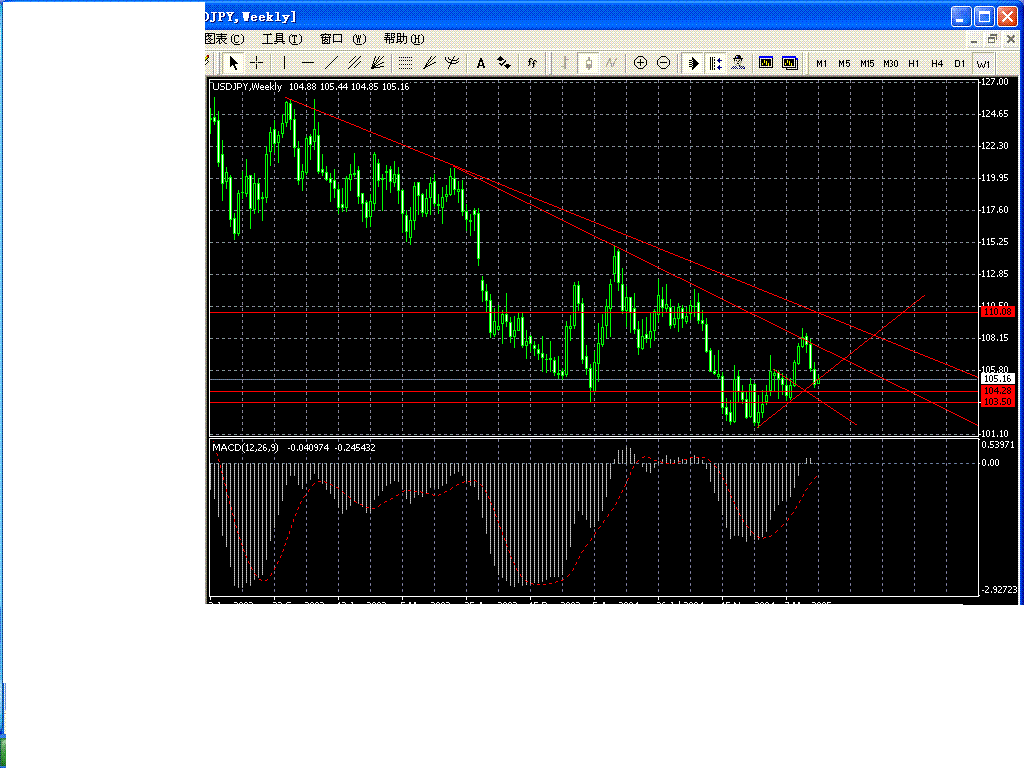Close the inner chart window
The width and height of the screenshot is (1024, 768).
[x=1010, y=40]
